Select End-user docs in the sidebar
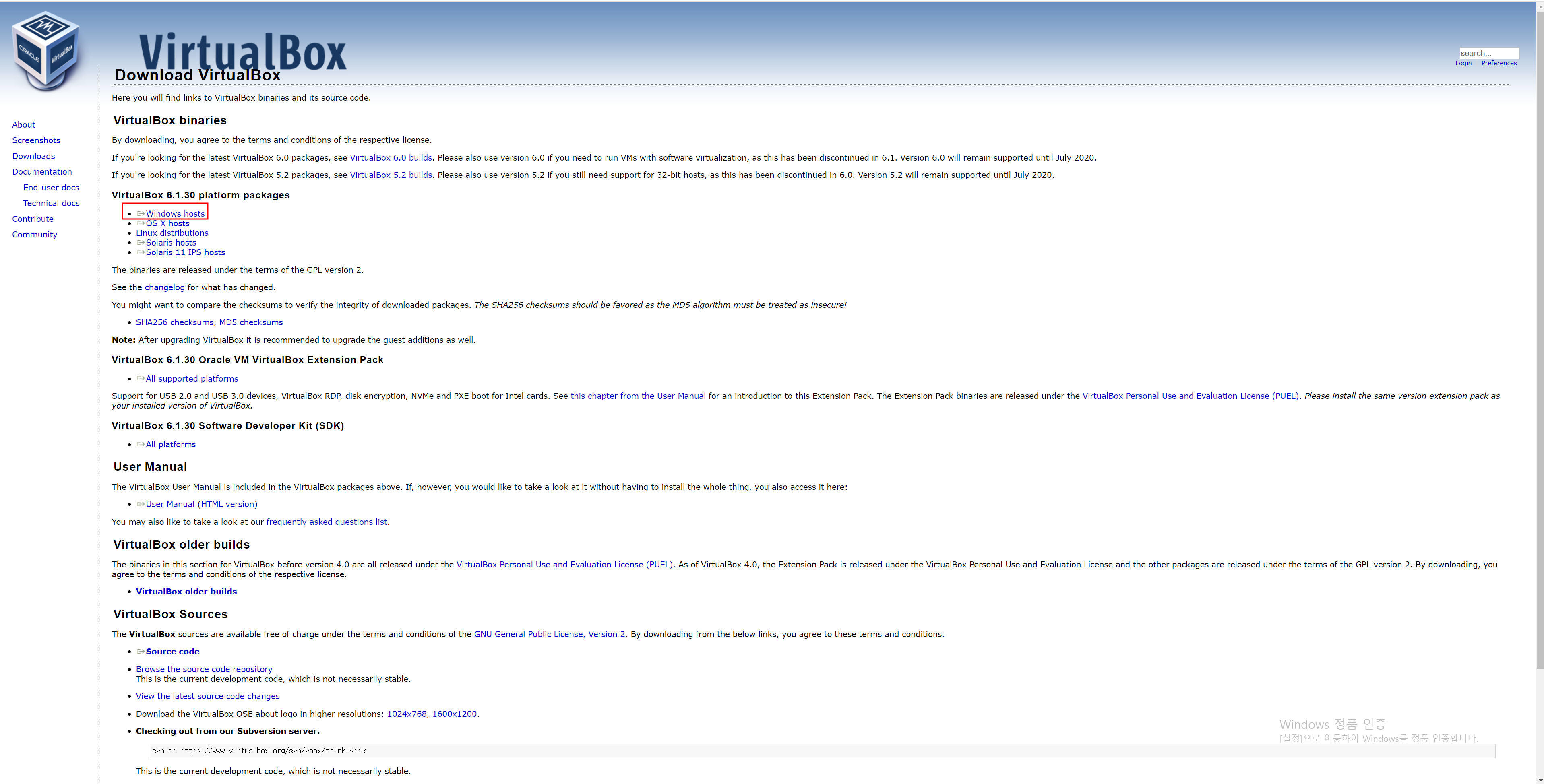 51,188
